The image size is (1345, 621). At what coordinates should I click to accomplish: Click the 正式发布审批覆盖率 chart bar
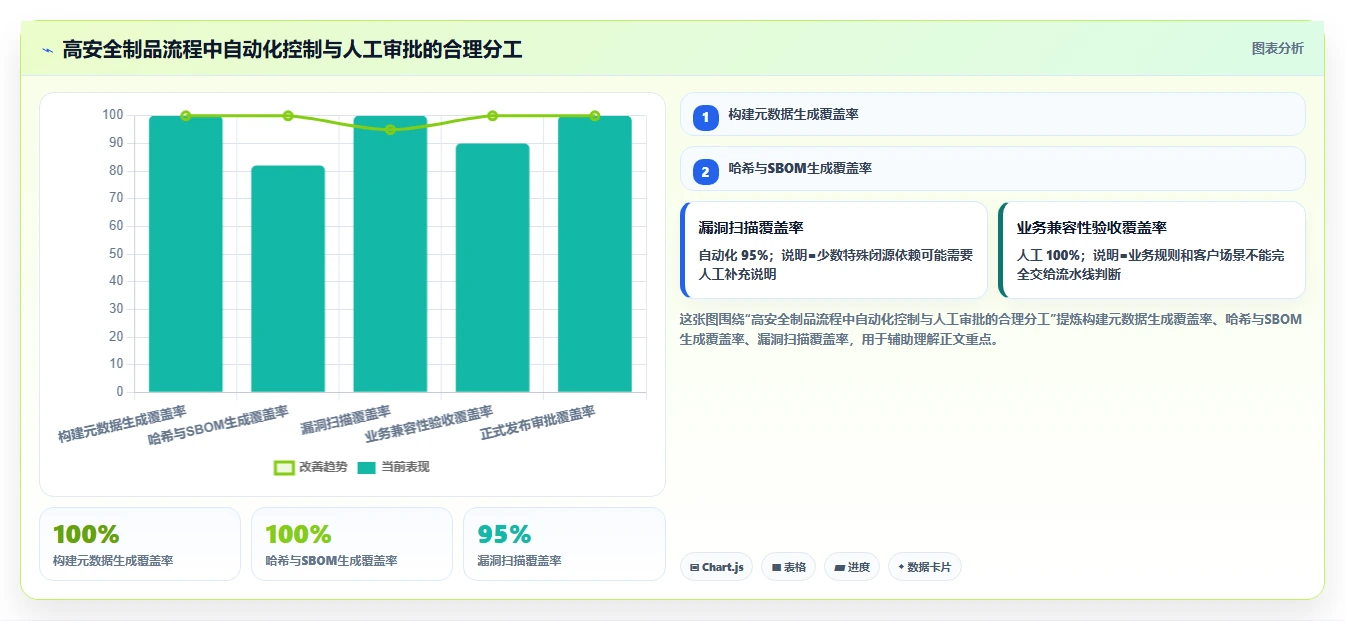[595, 254]
